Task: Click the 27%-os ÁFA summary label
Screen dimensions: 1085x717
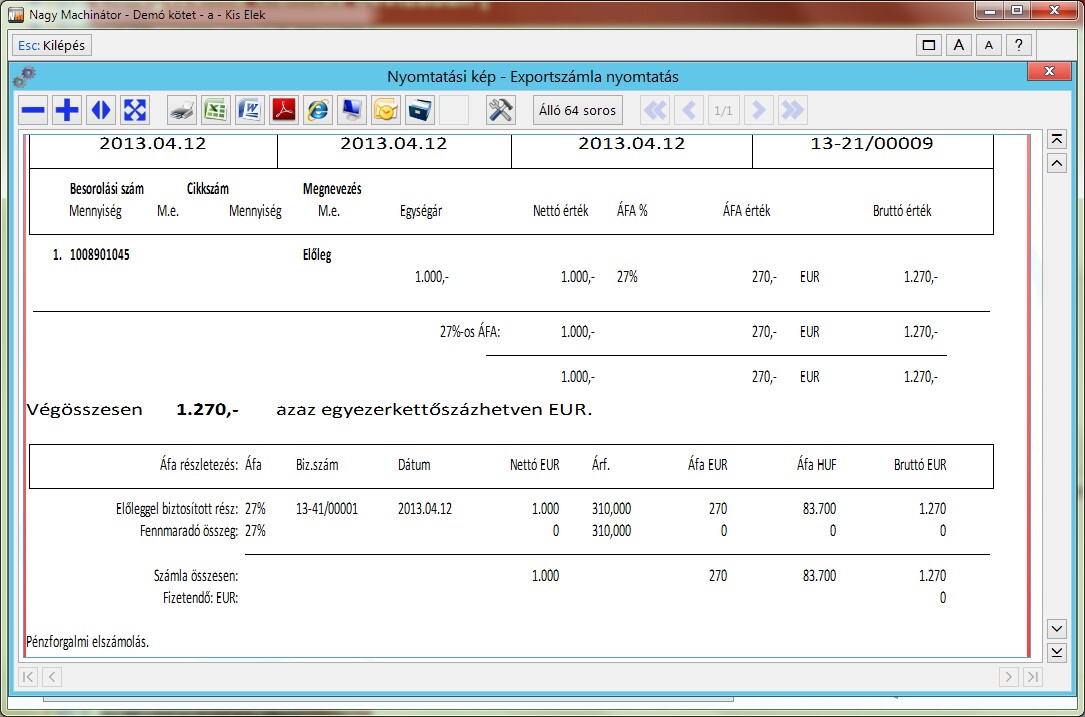Action: click(x=470, y=332)
